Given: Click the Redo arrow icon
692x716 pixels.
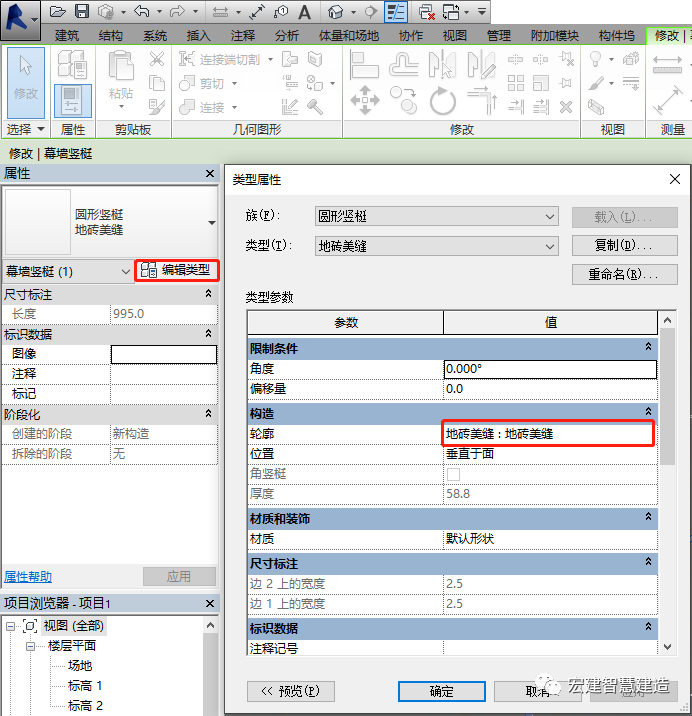Looking at the screenshot, I should (177, 12).
